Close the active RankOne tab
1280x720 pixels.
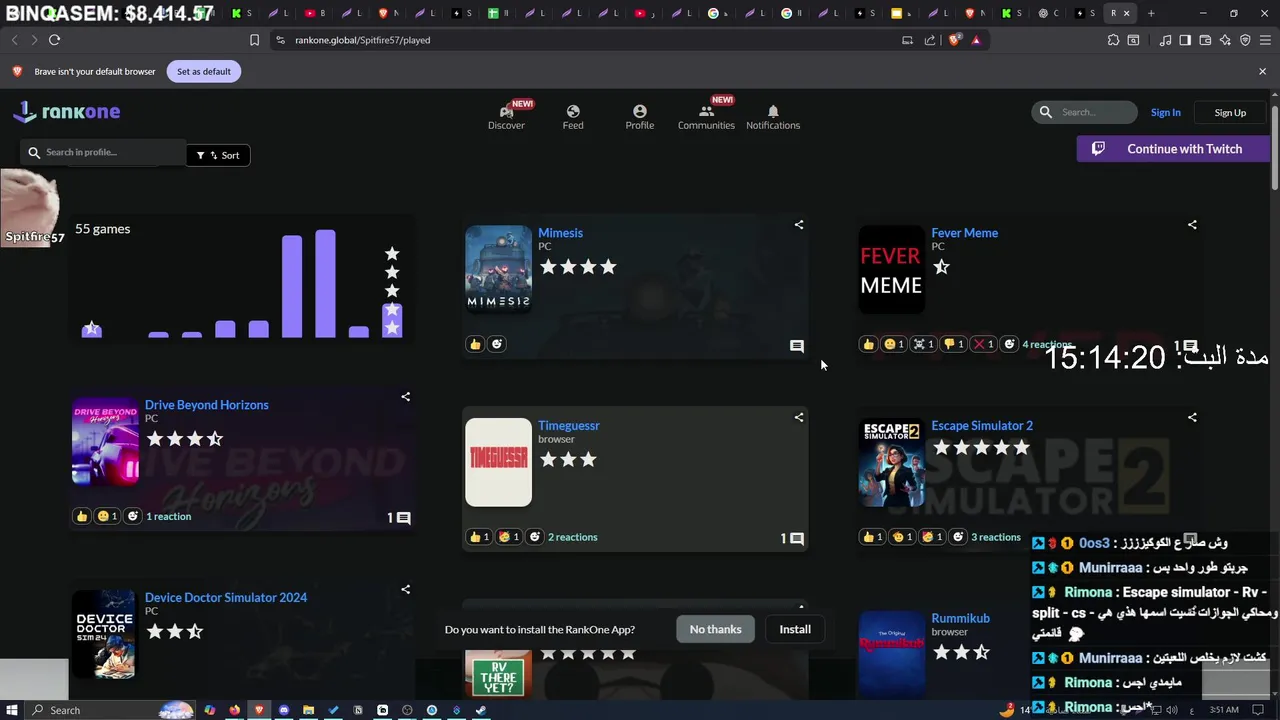(1127, 13)
